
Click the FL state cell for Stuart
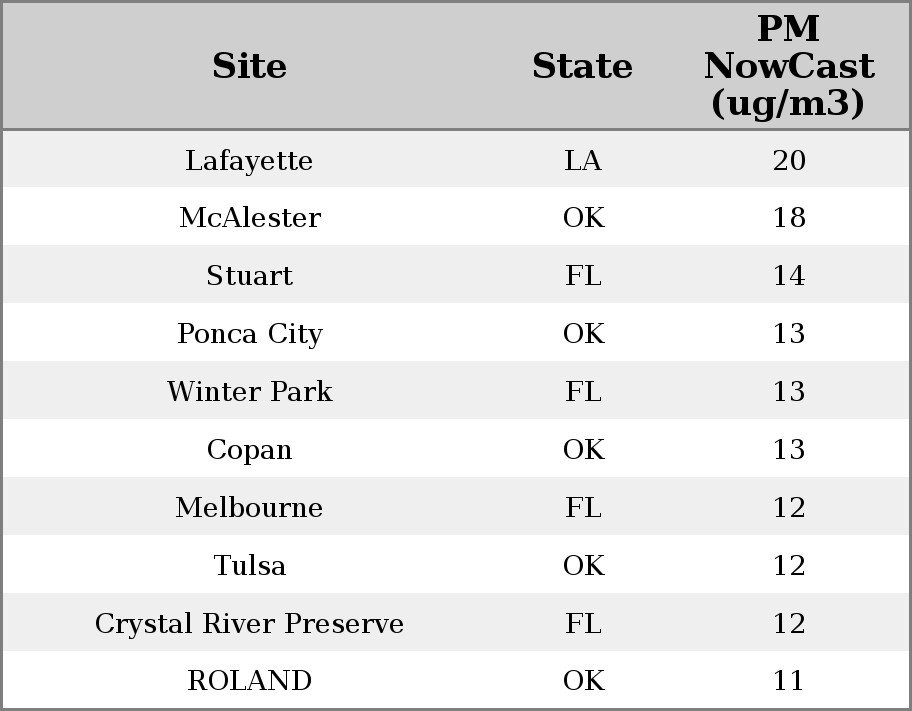tap(582, 276)
